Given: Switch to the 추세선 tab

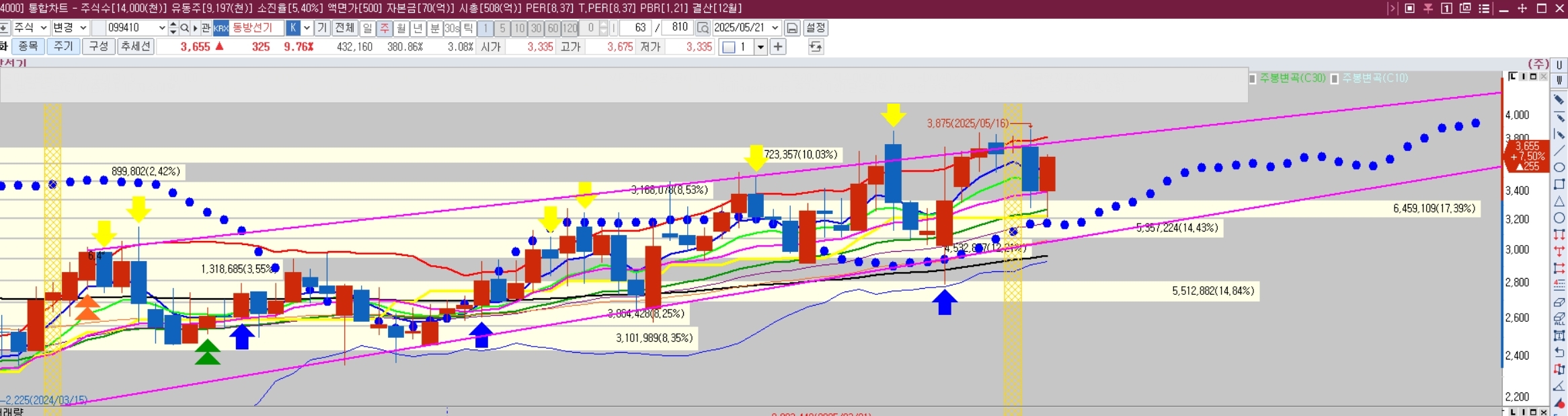Looking at the screenshot, I should coord(136,46).
